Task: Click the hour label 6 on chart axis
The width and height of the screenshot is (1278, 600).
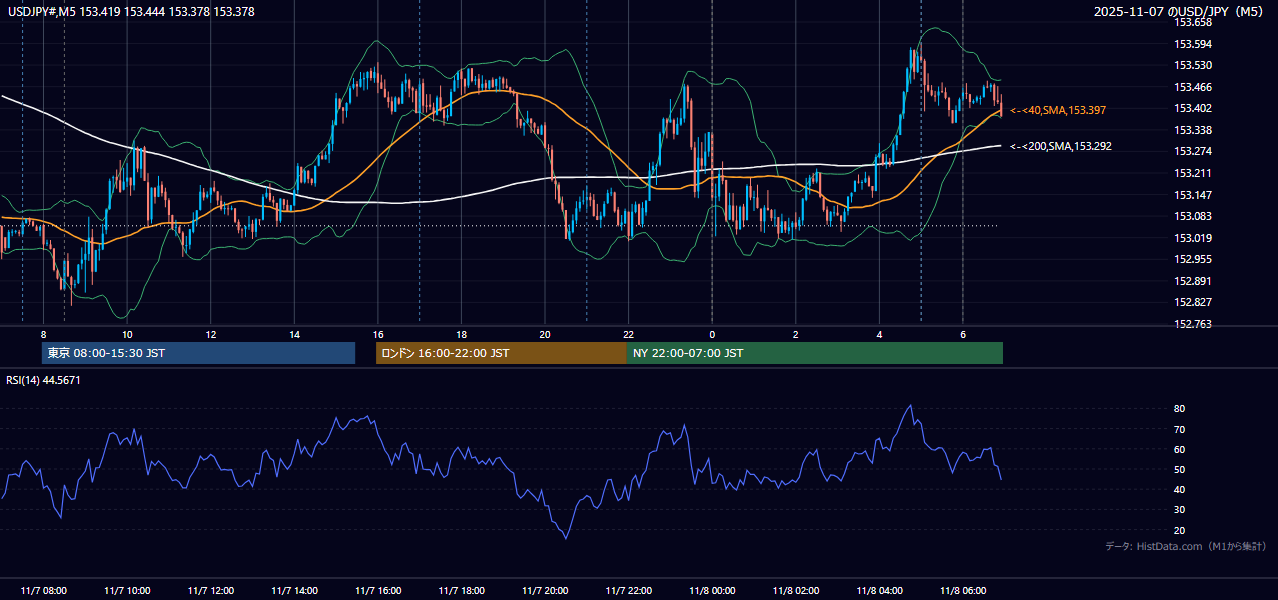Action: coord(963,334)
